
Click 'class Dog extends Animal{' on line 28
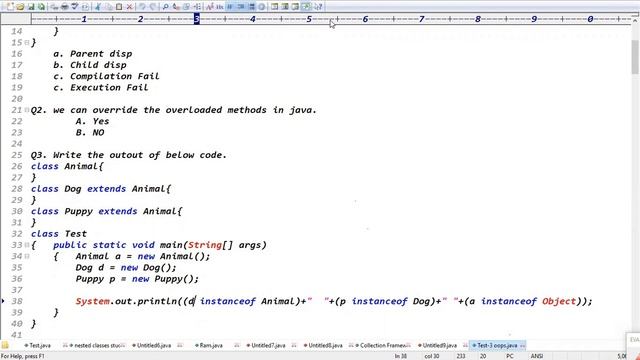[101, 189]
